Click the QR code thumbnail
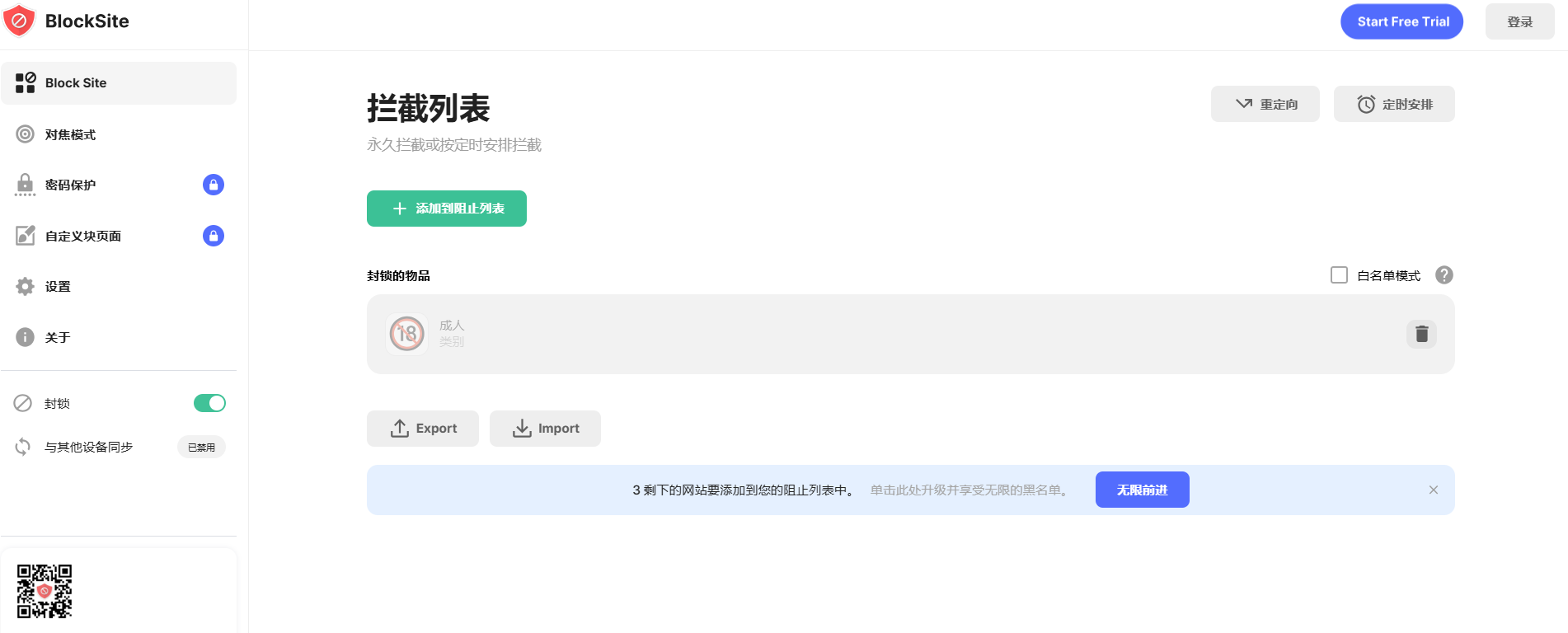 45,591
